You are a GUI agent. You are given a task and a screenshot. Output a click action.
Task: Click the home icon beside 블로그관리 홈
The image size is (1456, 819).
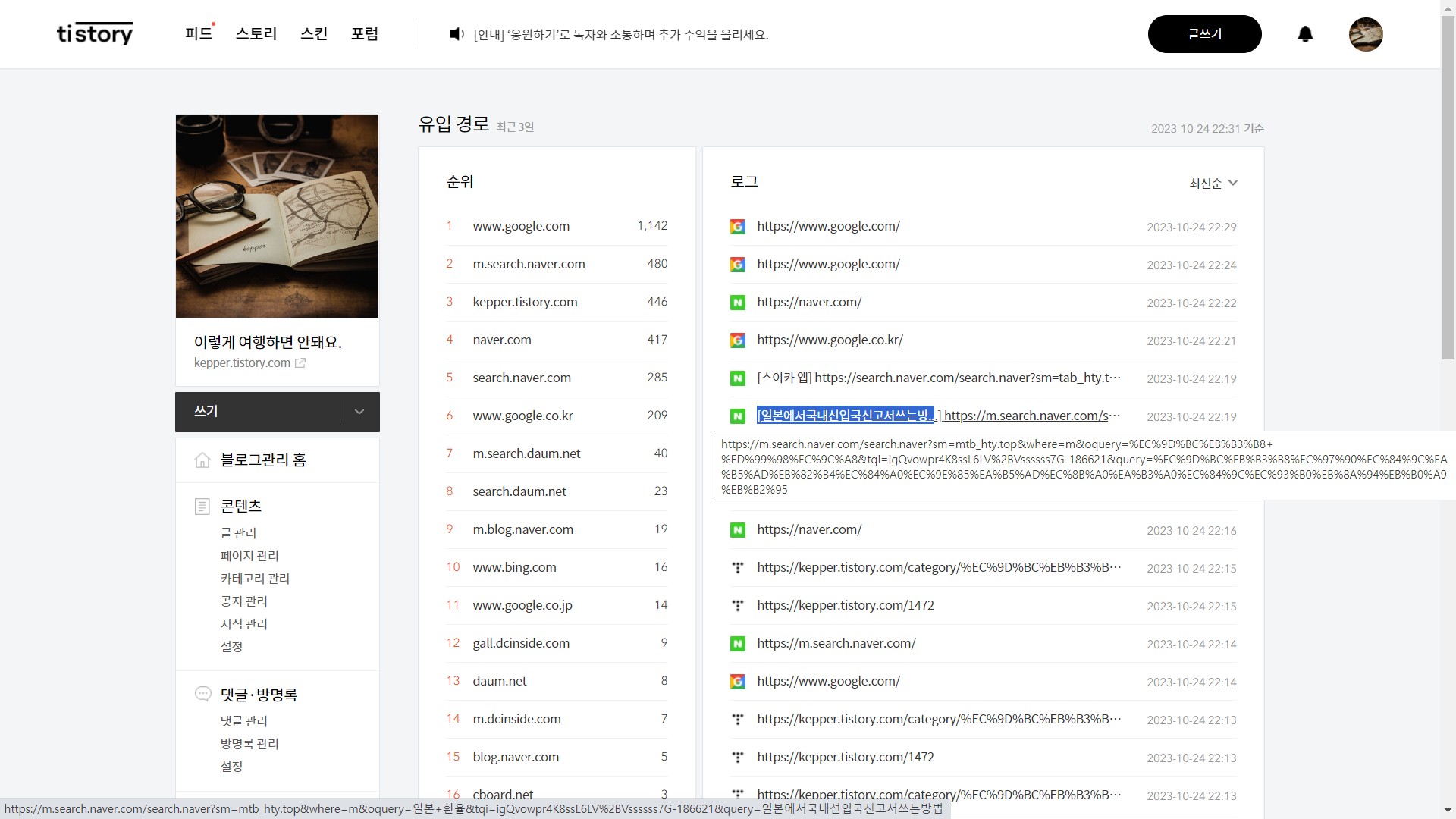pyautogui.click(x=202, y=460)
